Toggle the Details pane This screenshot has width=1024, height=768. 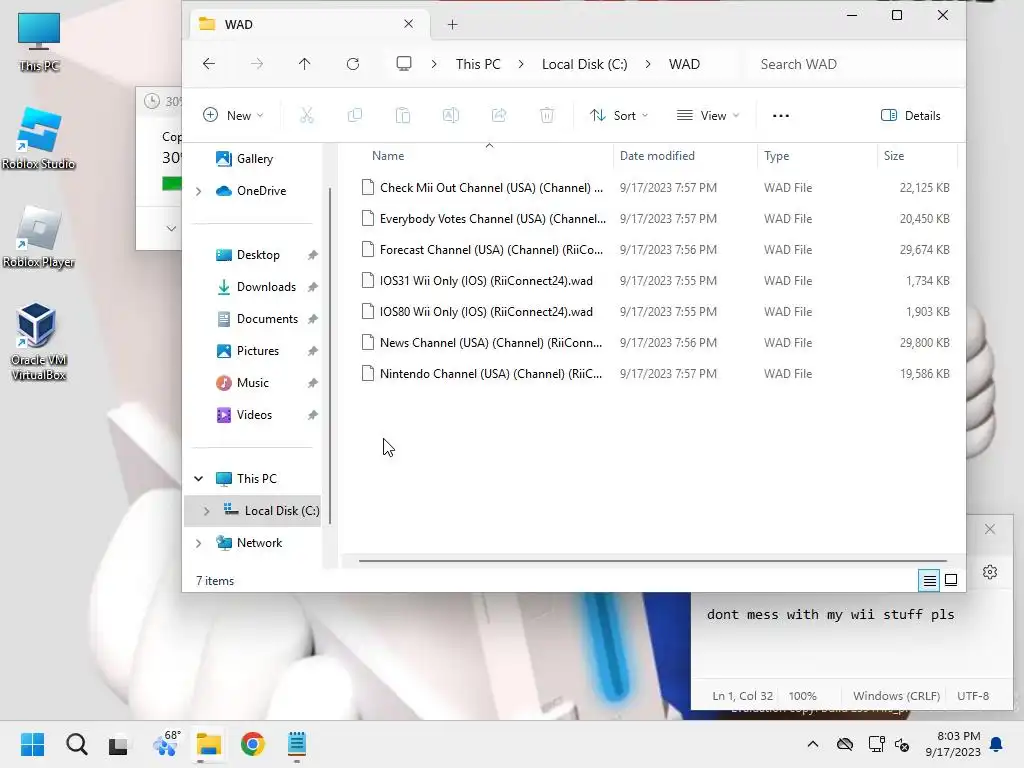(x=910, y=116)
